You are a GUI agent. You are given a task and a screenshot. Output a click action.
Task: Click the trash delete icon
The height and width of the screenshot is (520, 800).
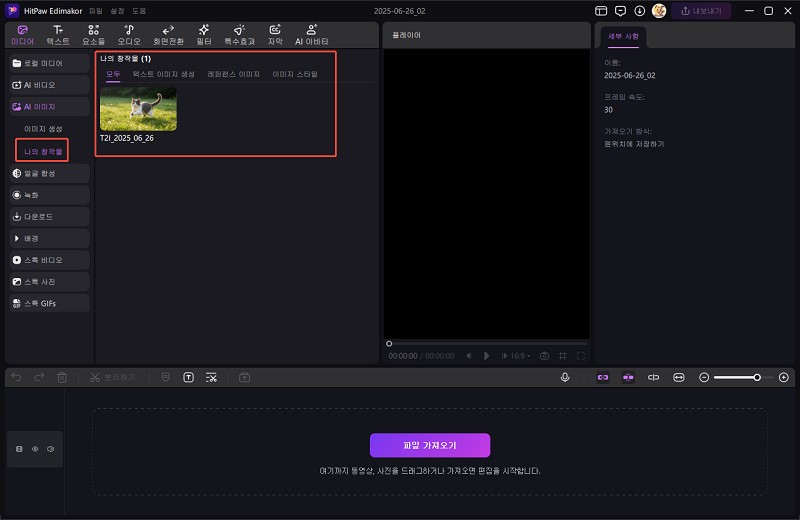coord(62,377)
